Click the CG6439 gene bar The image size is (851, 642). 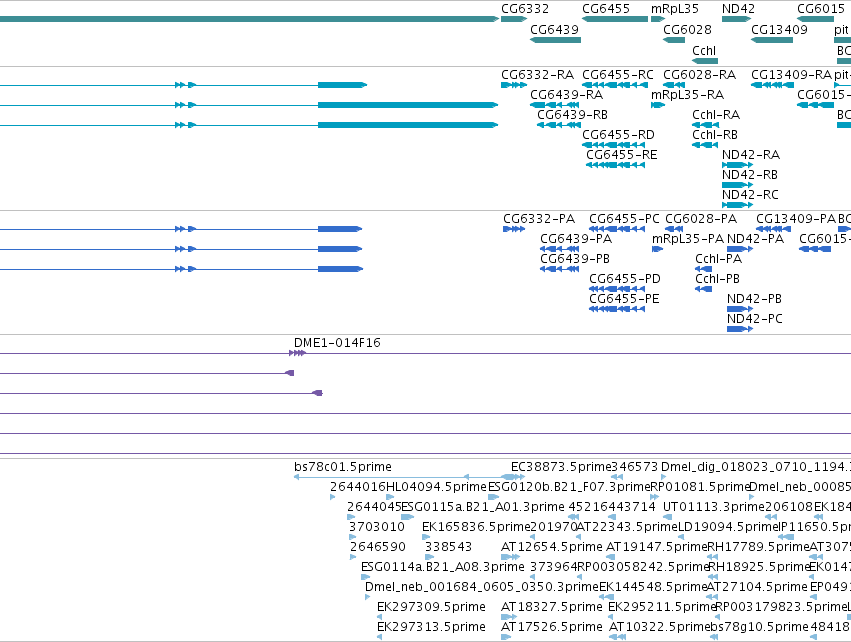[555, 40]
